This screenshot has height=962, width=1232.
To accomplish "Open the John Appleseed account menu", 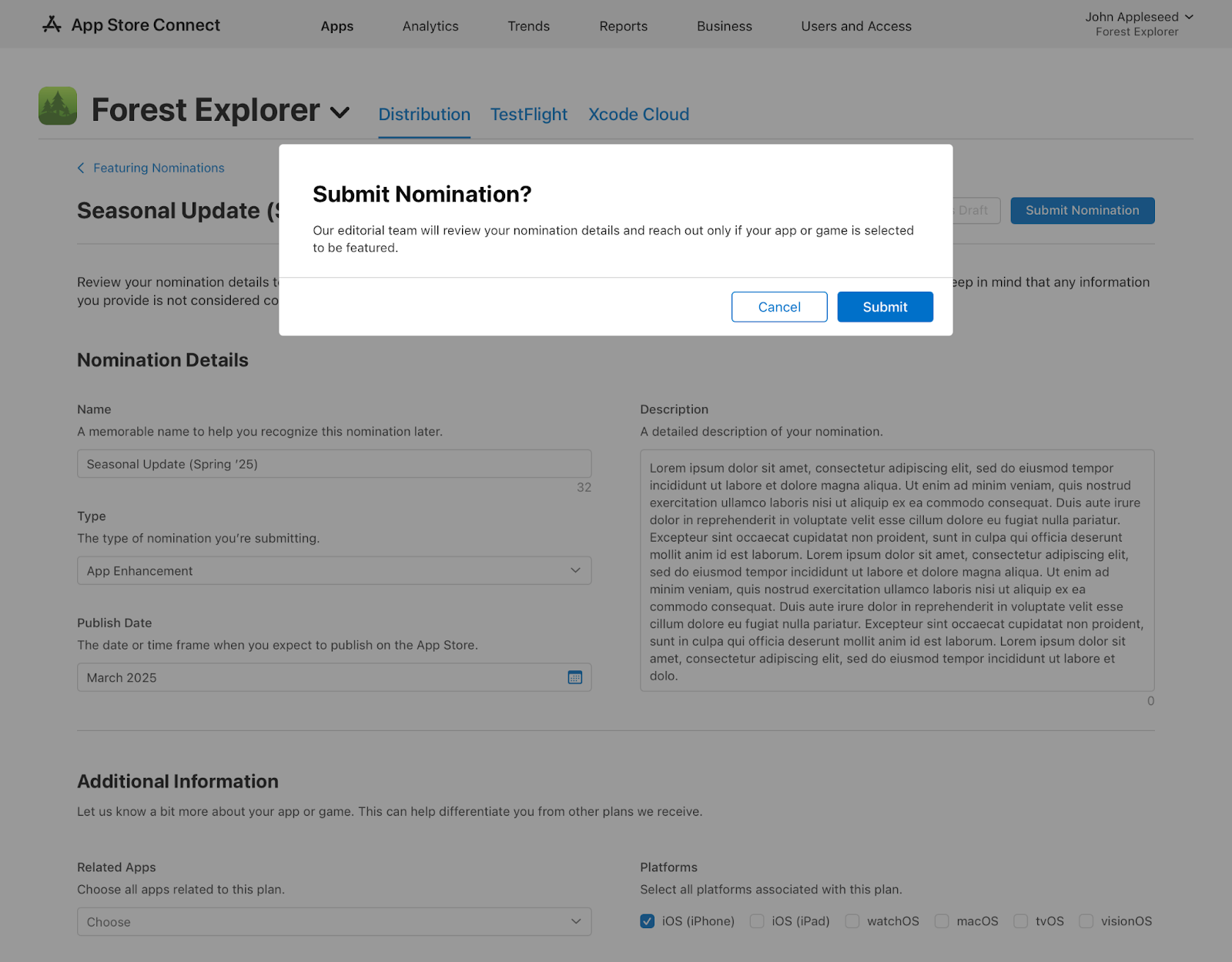I will pyautogui.click(x=1139, y=24).
